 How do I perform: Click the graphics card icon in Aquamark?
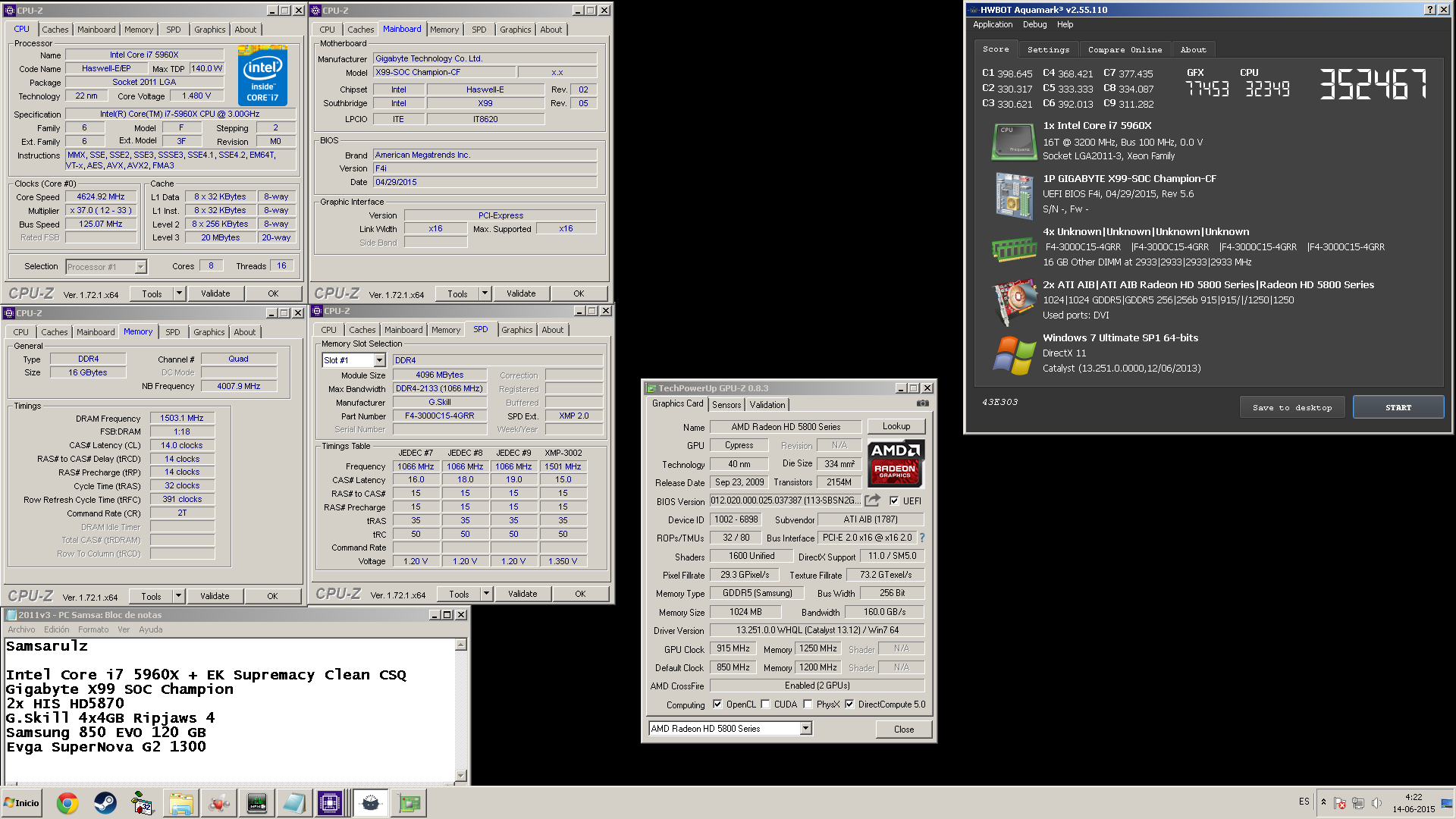pos(1015,301)
